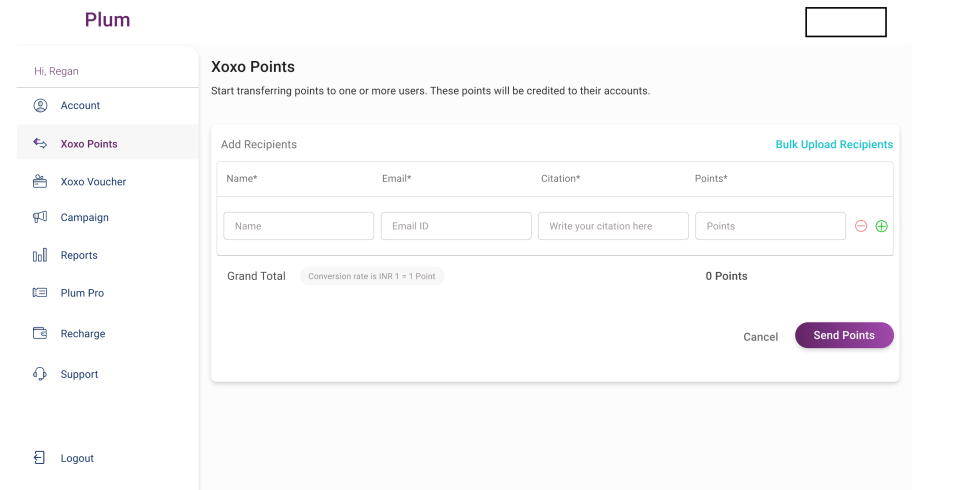Screen dimensions: 960x490
Task: Open the Reports menu item
Action: [x=79, y=255]
